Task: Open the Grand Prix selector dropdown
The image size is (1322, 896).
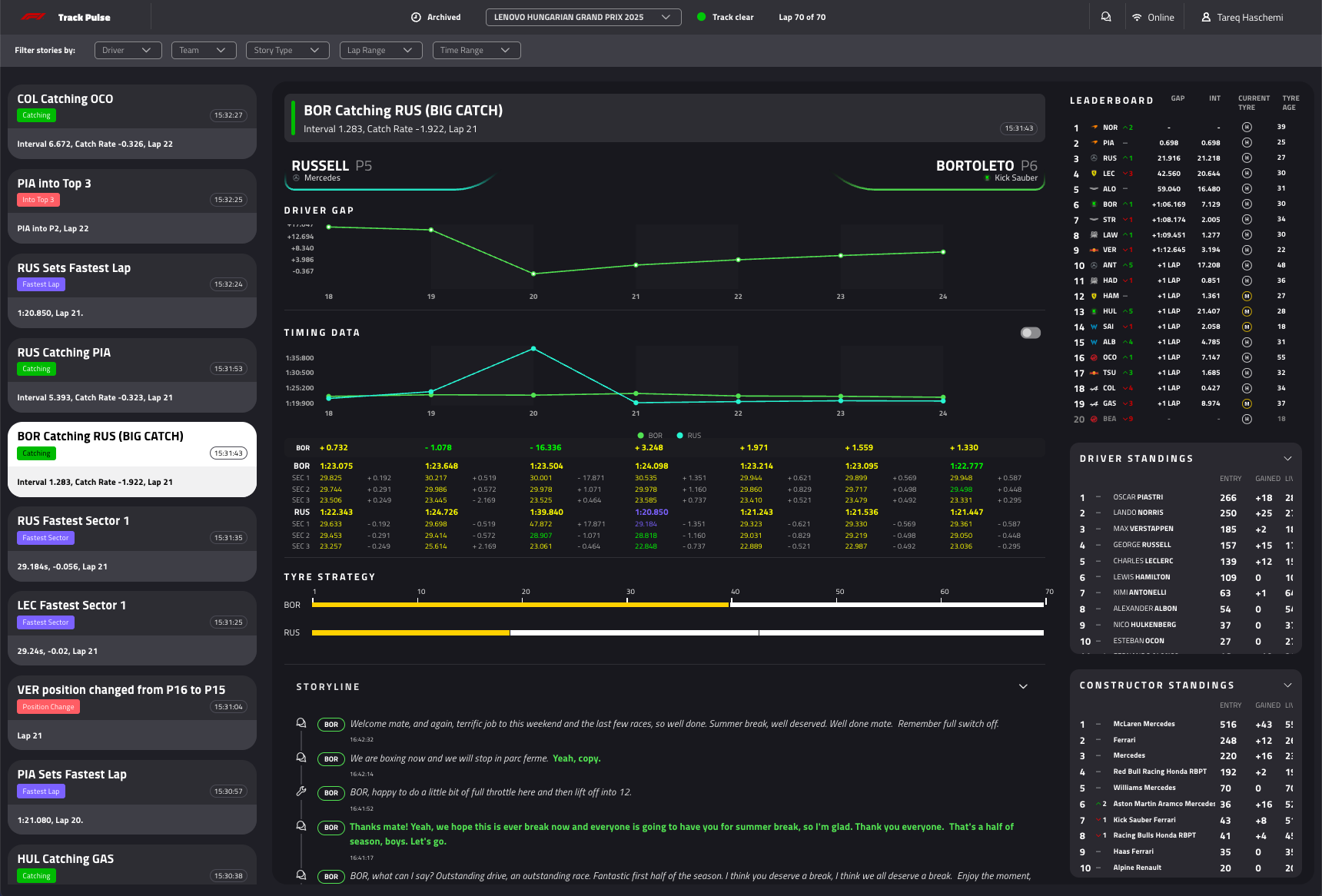Action: pos(583,17)
